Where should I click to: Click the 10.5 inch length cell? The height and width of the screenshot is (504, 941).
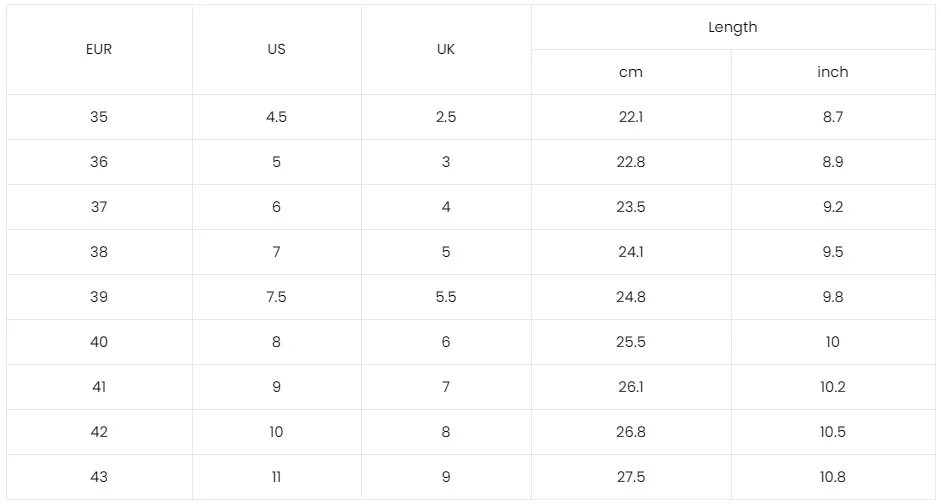832,432
